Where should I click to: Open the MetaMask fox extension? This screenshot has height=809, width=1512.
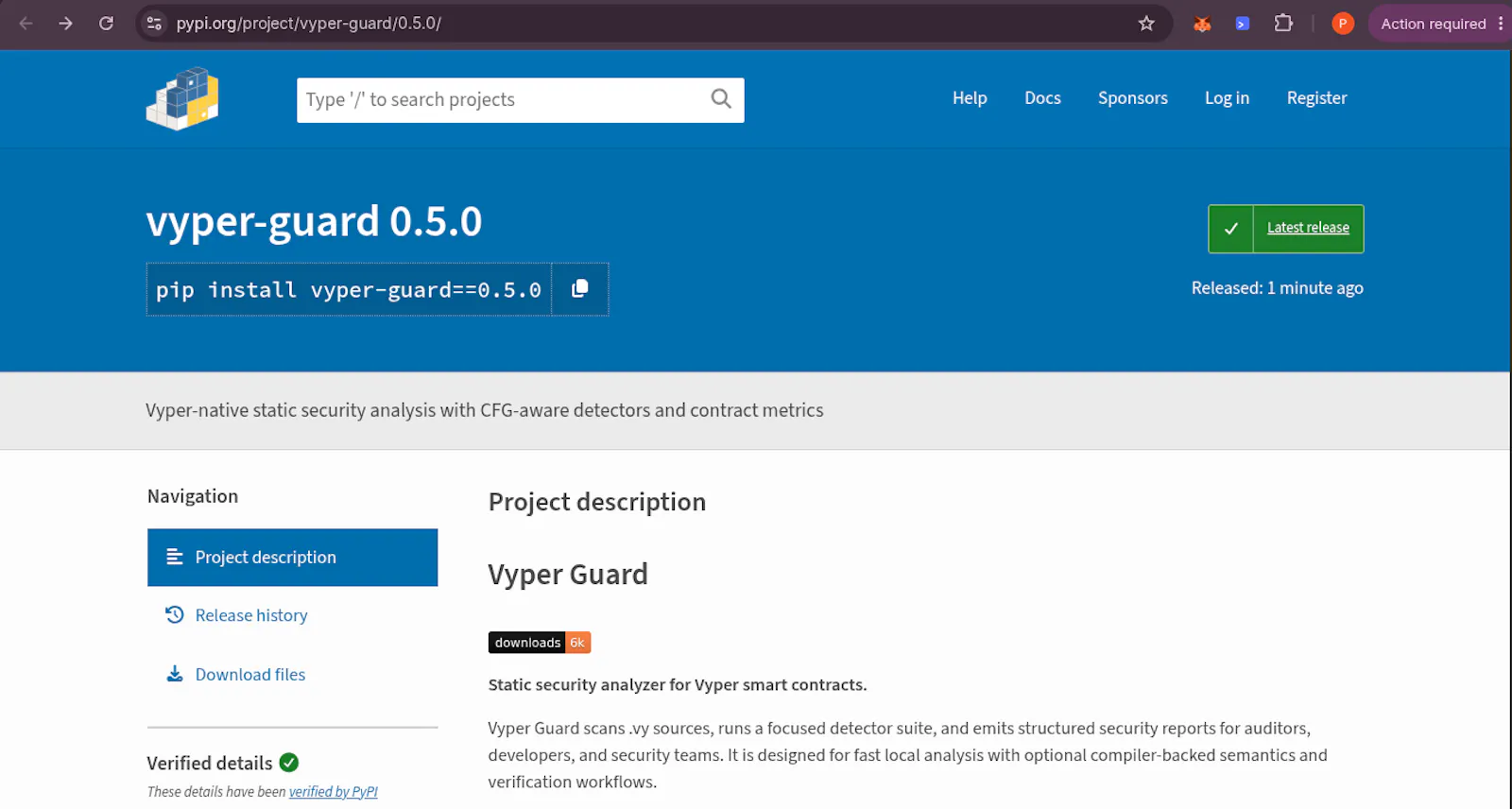pyautogui.click(x=1202, y=24)
